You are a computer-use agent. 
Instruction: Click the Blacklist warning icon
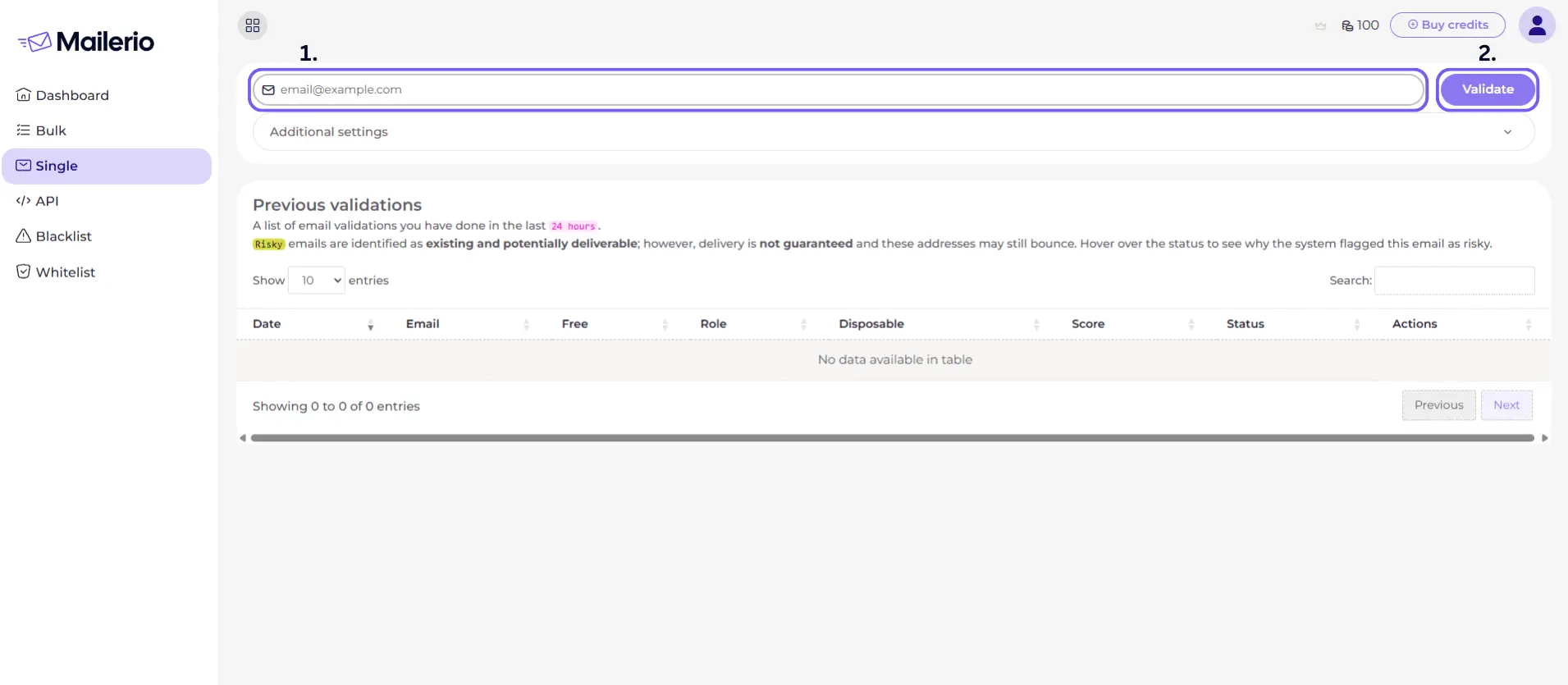(x=24, y=236)
